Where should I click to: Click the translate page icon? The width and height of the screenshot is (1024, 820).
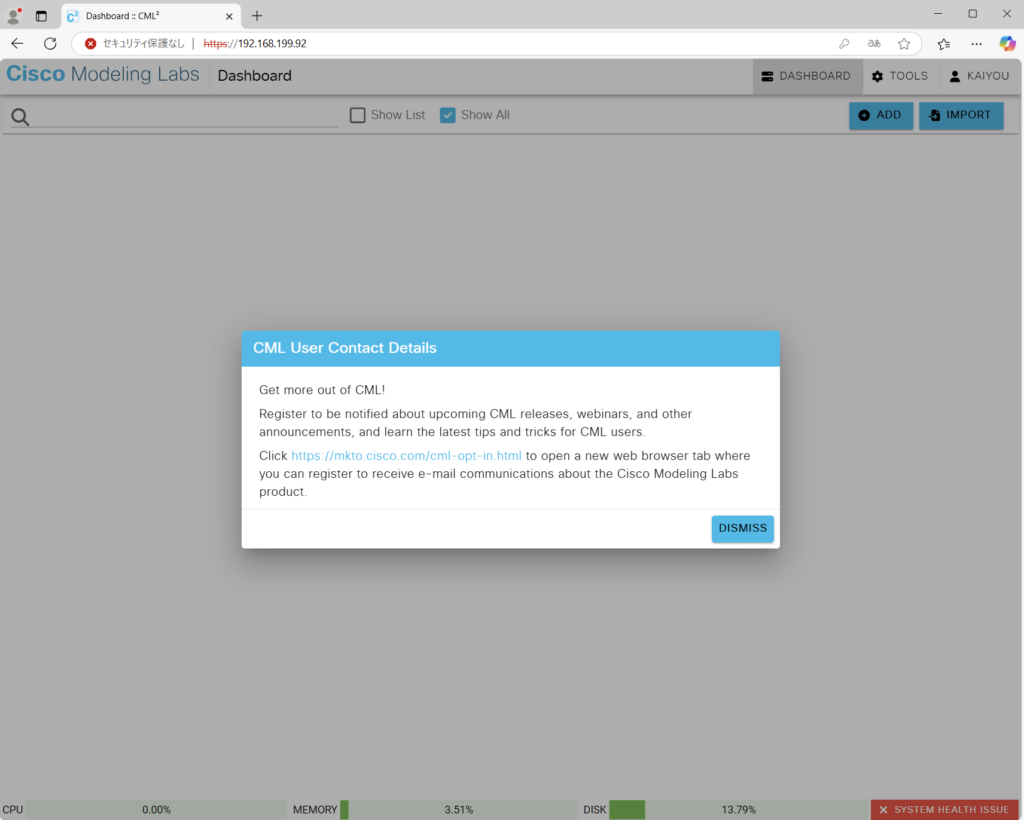coord(874,44)
